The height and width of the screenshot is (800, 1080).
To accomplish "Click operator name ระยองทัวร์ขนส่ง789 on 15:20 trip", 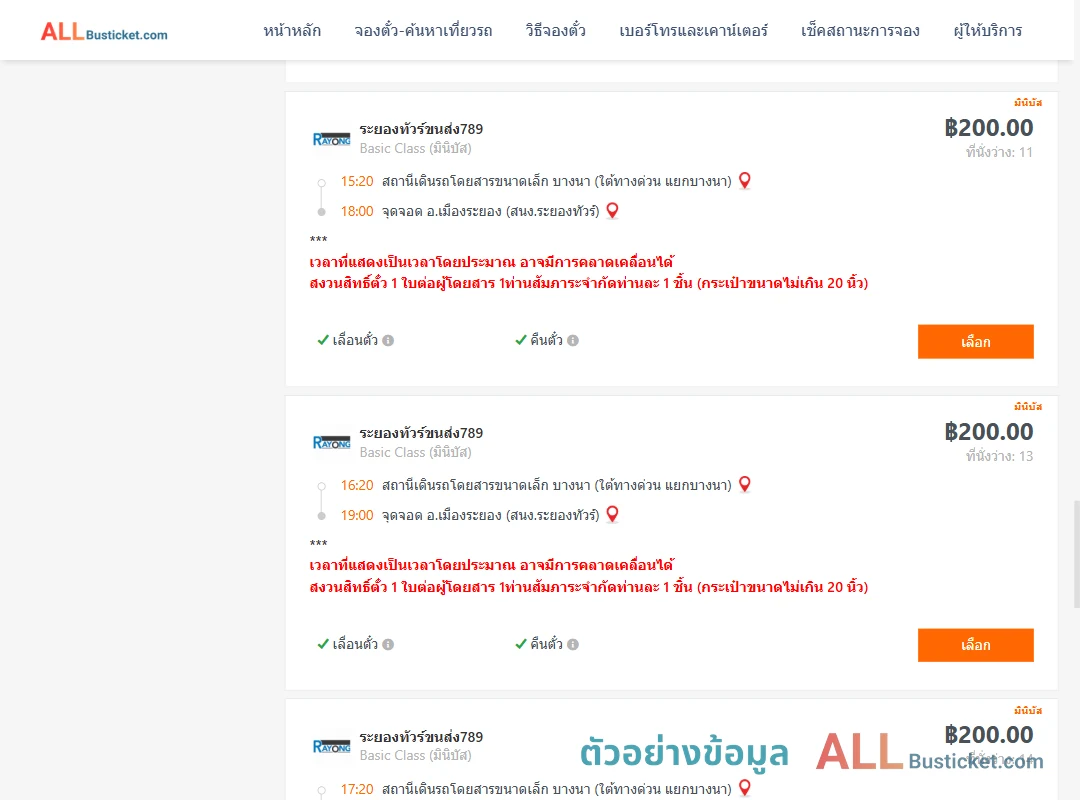I will point(421,129).
